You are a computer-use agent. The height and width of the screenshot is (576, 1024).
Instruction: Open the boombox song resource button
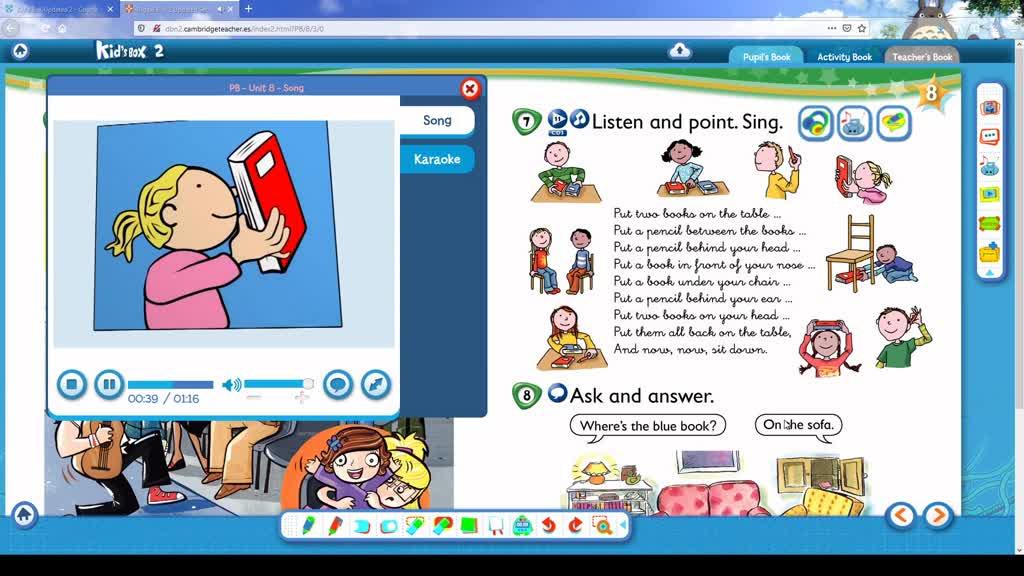pos(855,123)
